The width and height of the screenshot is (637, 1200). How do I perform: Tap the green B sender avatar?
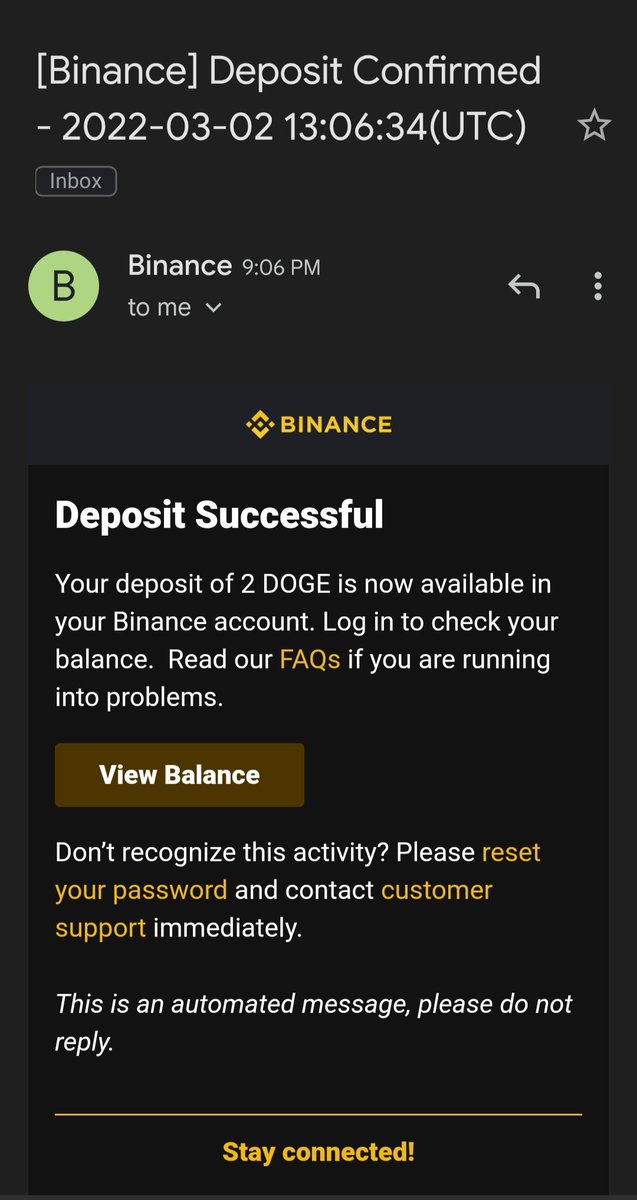pos(64,286)
